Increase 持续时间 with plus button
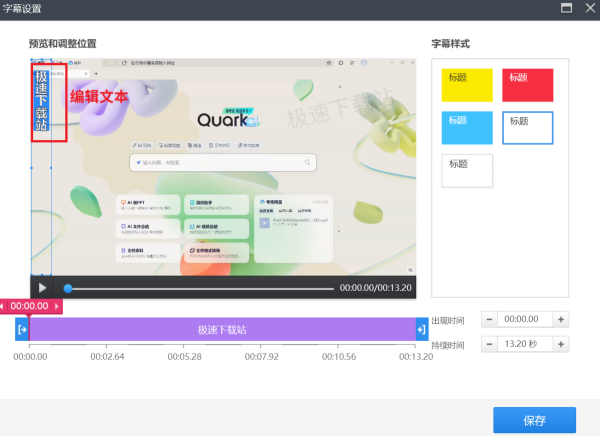 [562, 344]
